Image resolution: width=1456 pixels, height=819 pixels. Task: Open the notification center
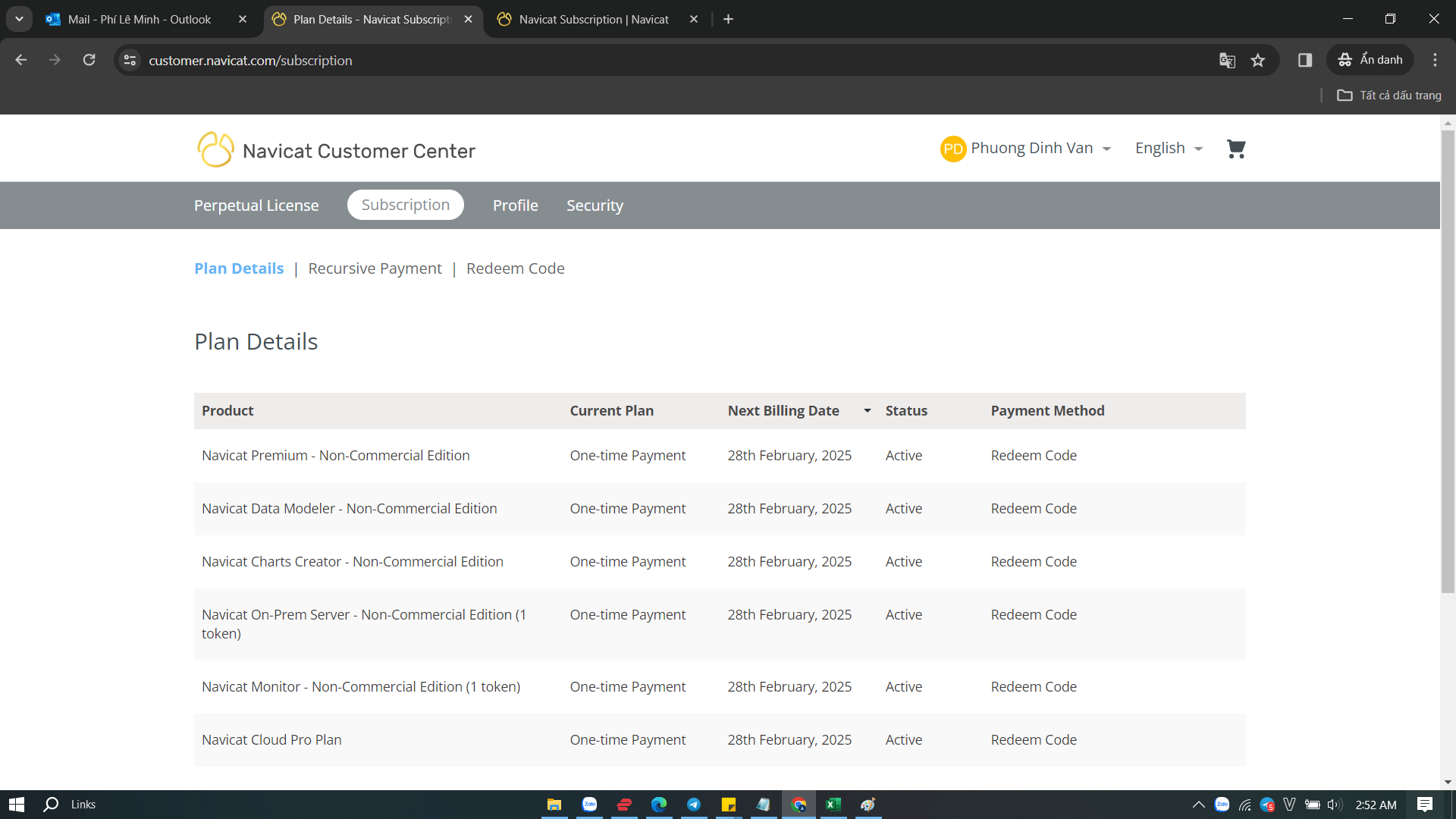click(x=1425, y=805)
